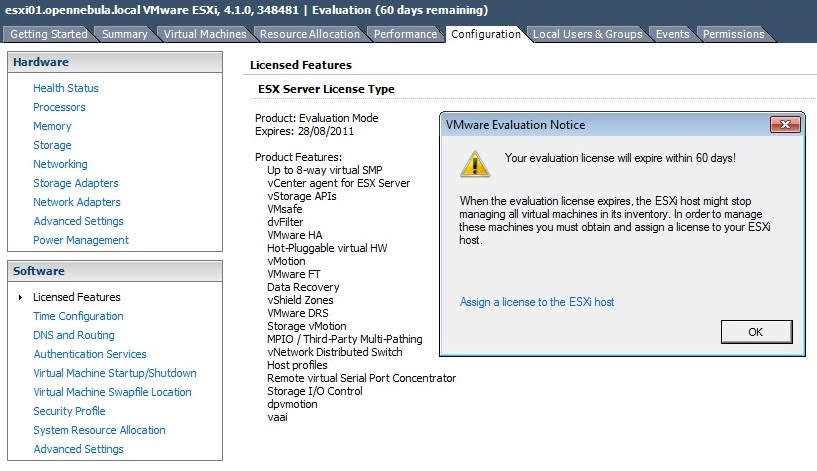Open Virtual Machine Swapfile Location
This screenshot has height=471, width=817.
[112, 392]
